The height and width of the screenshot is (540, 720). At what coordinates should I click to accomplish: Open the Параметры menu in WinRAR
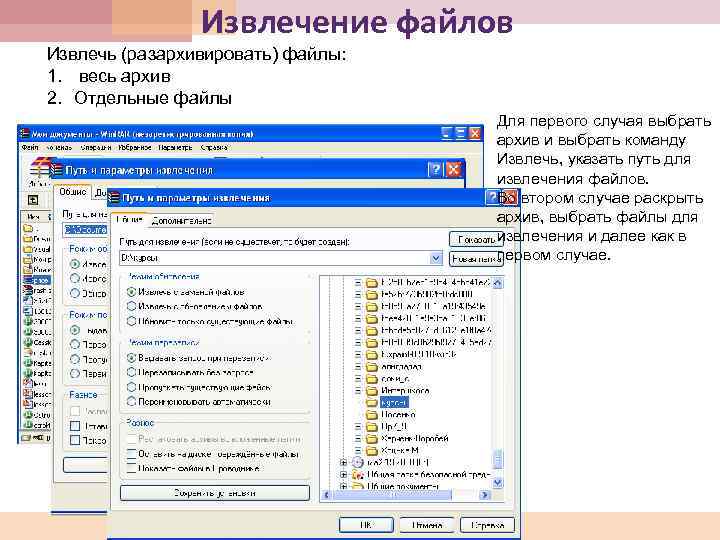point(175,147)
